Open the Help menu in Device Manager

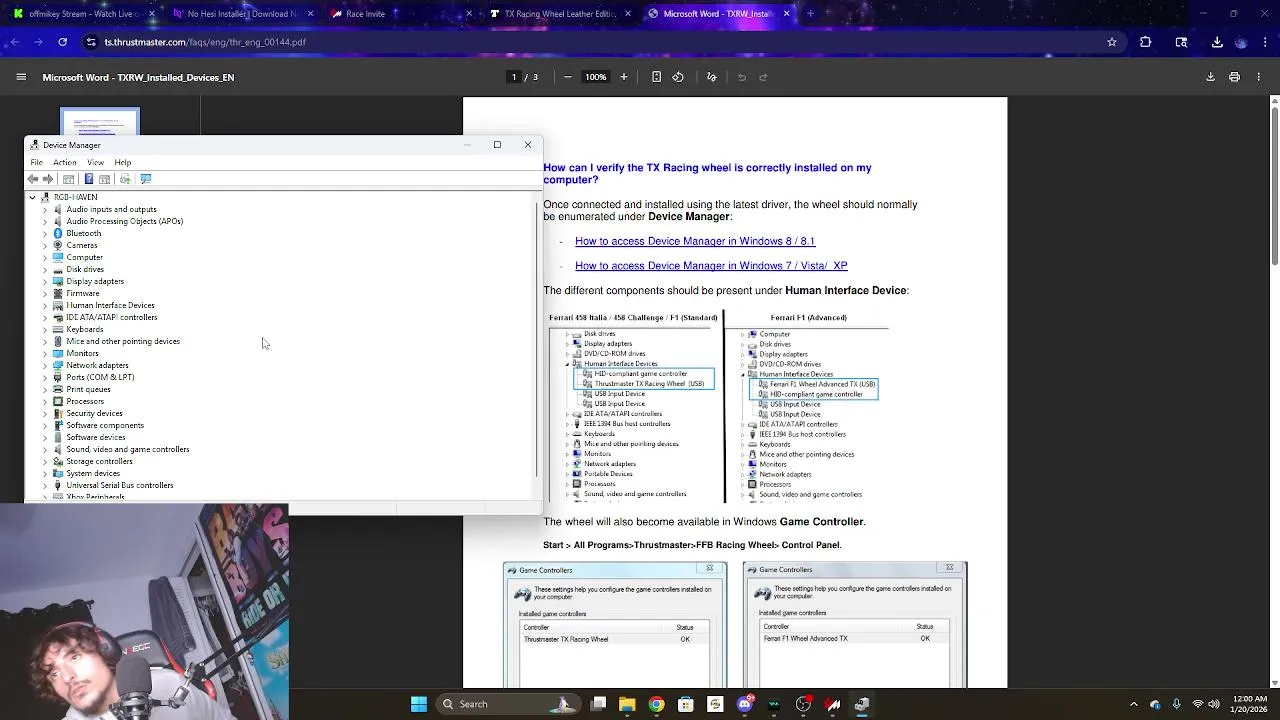point(122,162)
